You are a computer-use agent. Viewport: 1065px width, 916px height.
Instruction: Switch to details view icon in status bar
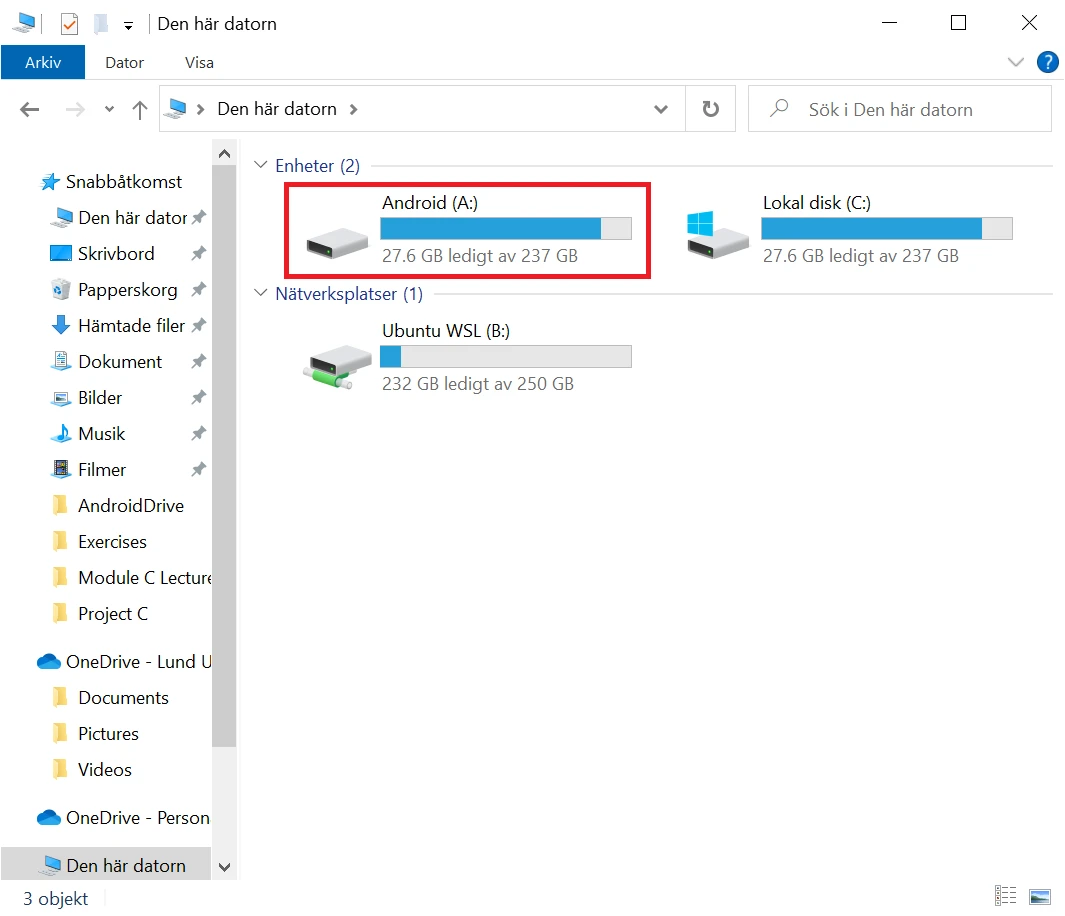click(1005, 896)
